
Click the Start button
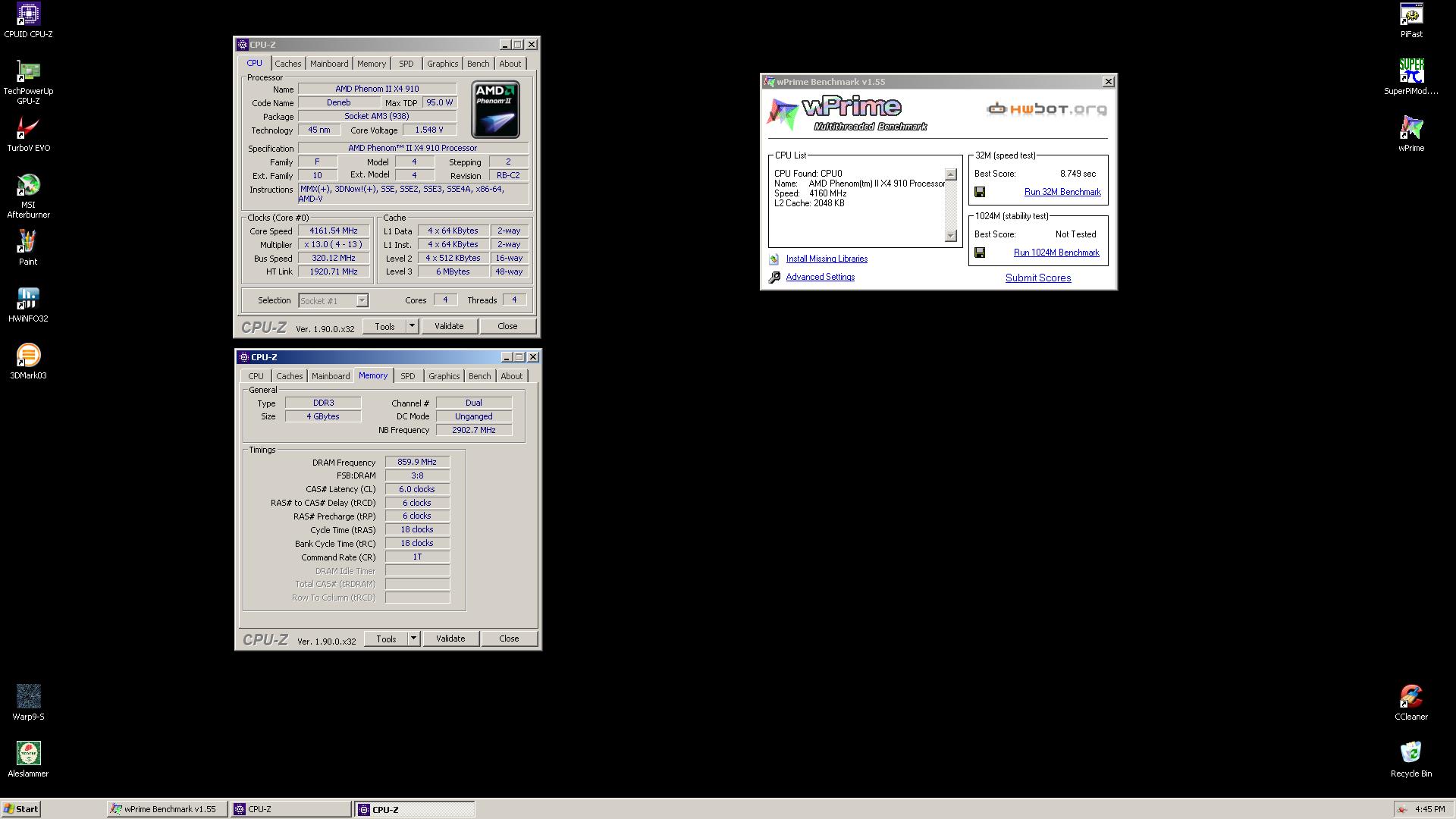[20, 809]
